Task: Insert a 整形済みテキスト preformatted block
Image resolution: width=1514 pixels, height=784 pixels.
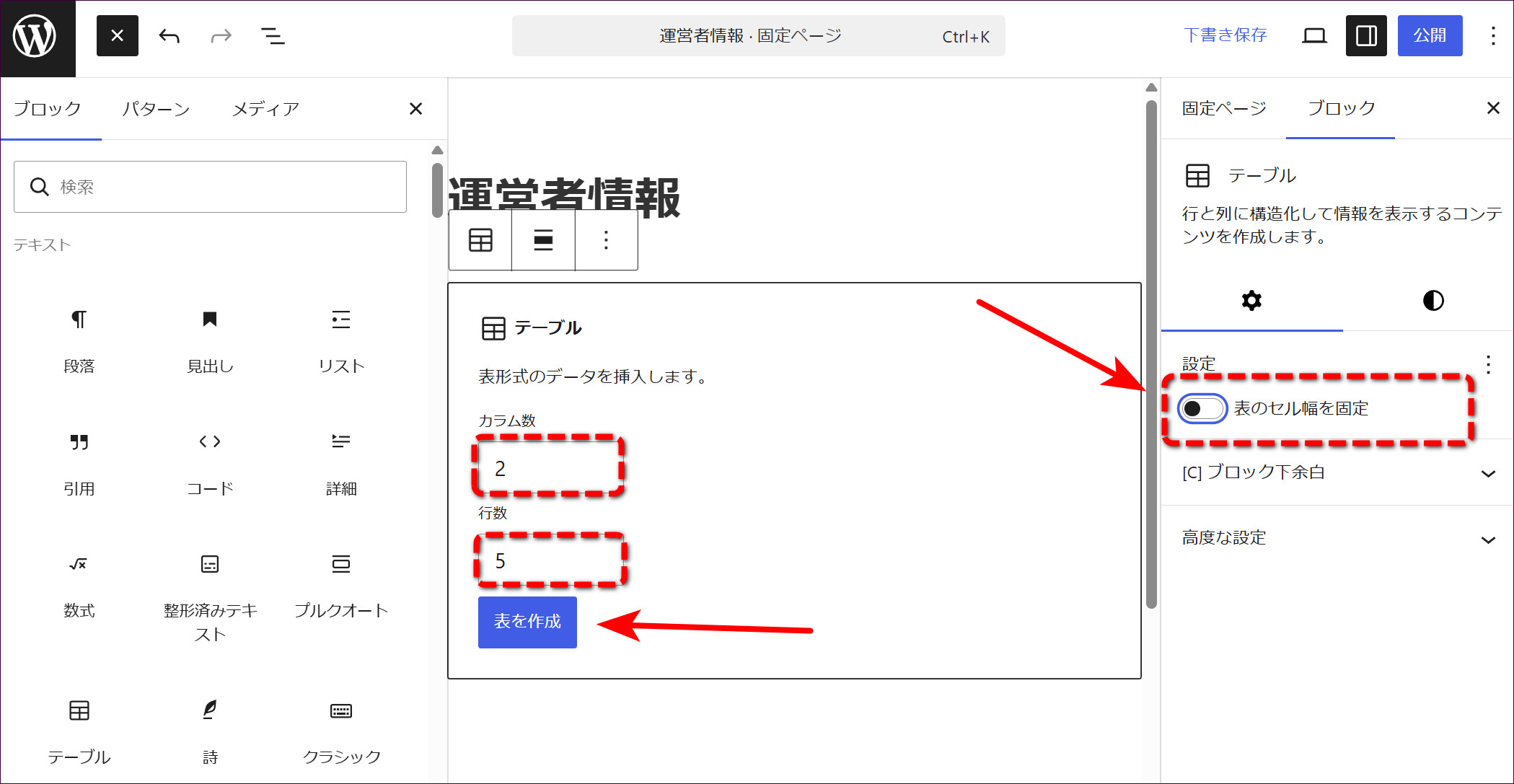Action: pyautogui.click(x=210, y=597)
